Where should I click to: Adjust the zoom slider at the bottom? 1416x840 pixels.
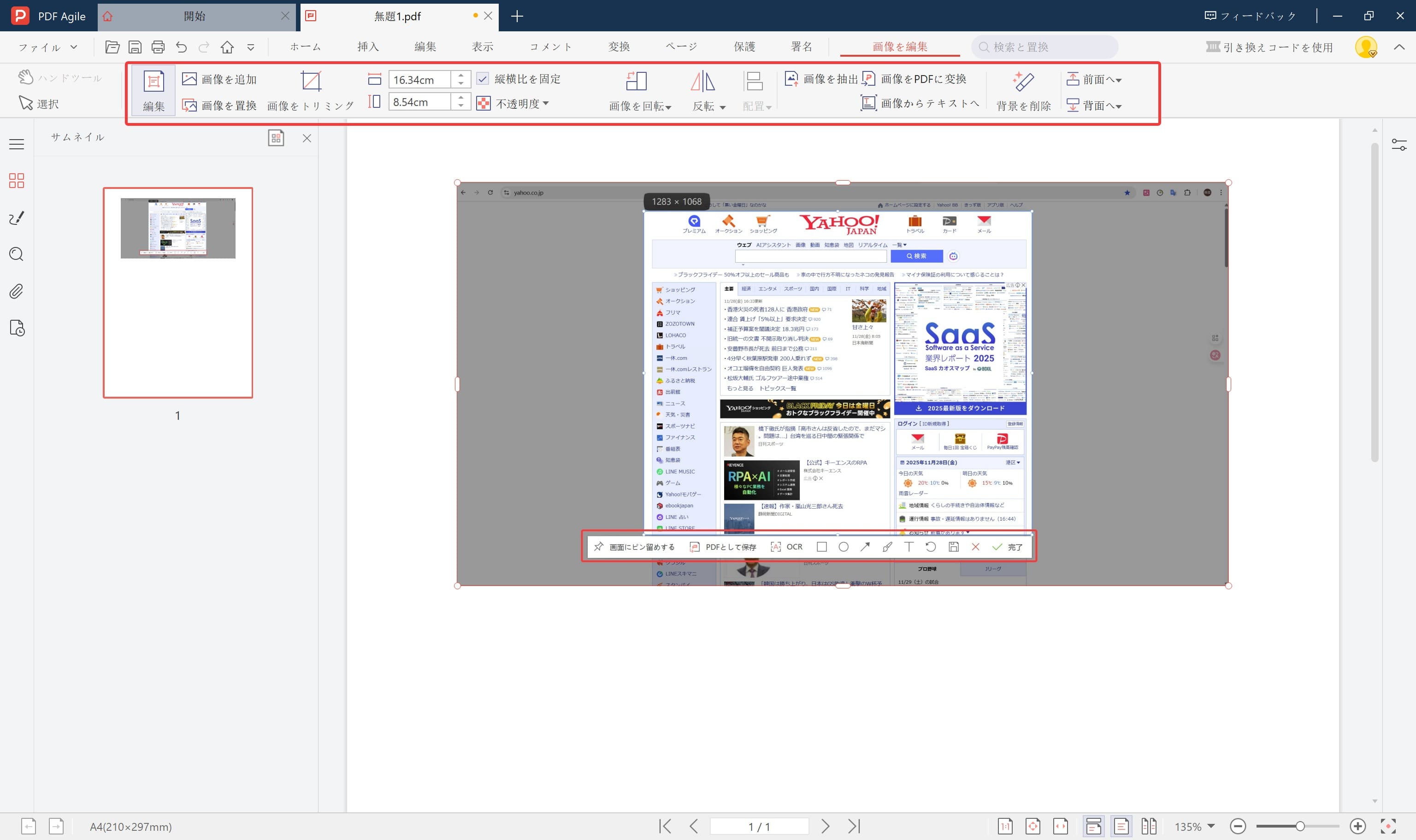tap(1300, 826)
